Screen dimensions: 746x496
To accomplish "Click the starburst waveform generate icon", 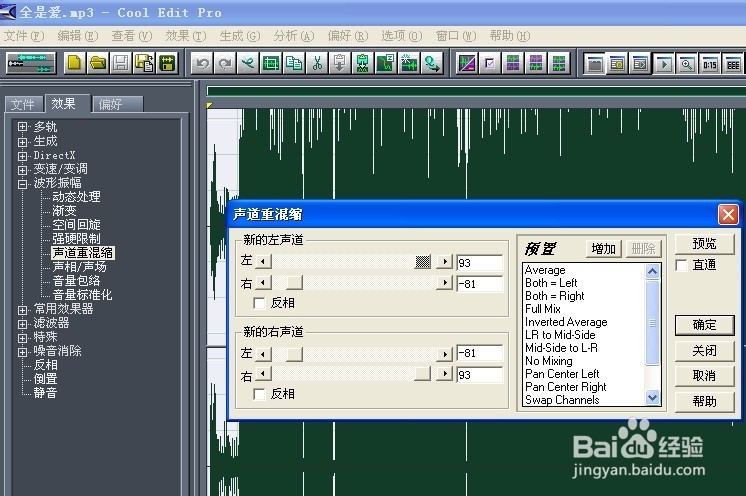I will coord(409,63).
